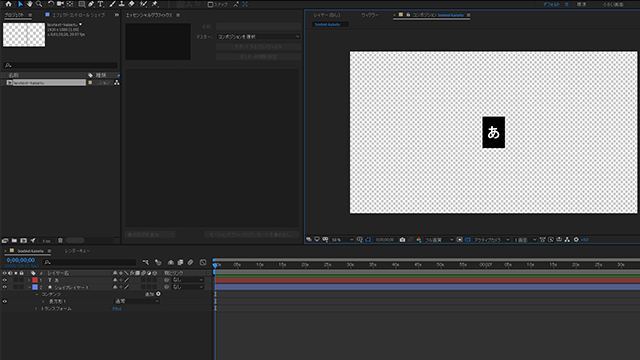Open the viewer resolution dropdown
640x360 pixels.
pos(439,240)
